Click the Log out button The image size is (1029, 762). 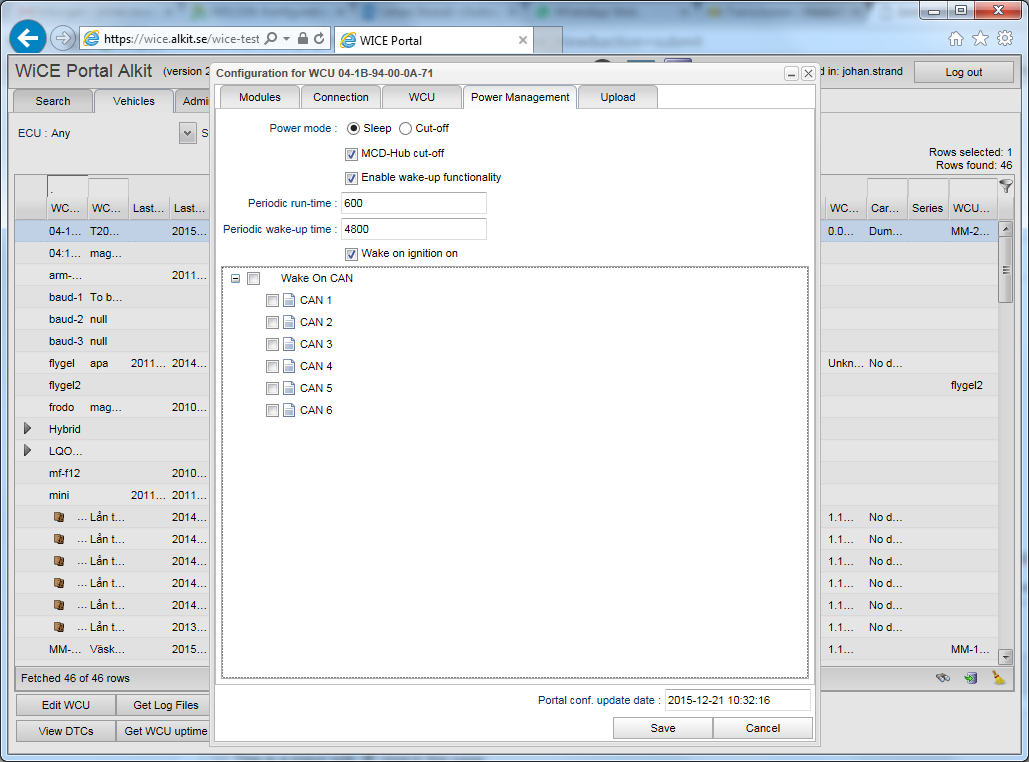963,72
